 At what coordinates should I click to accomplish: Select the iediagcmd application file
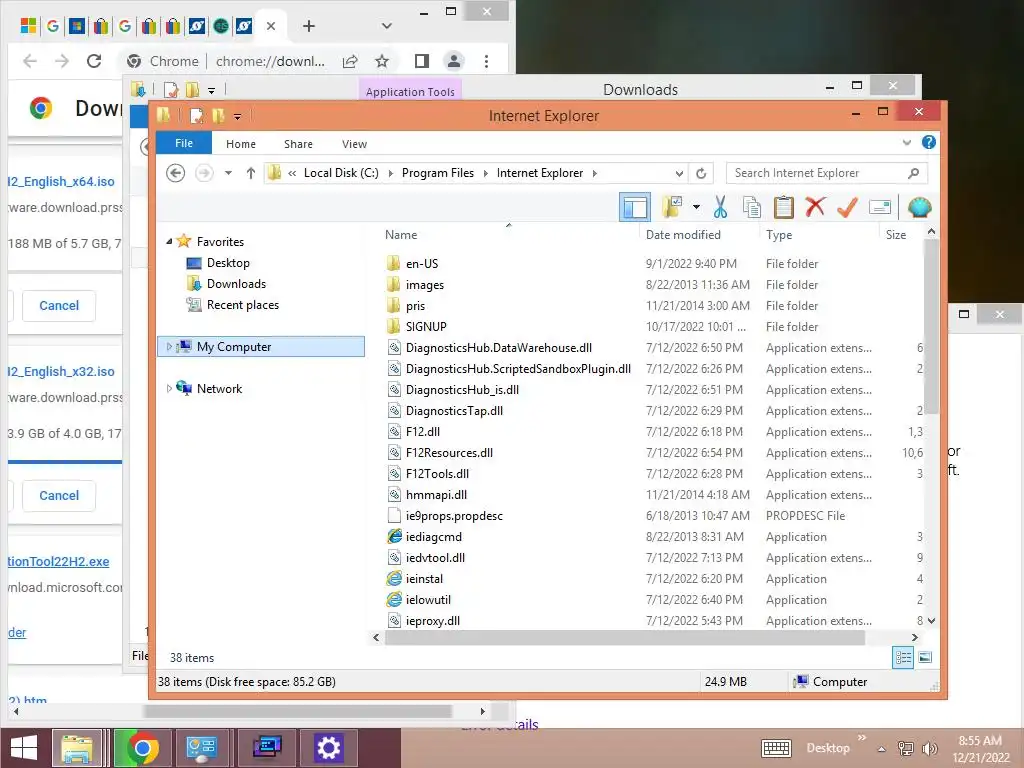click(x=434, y=537)
